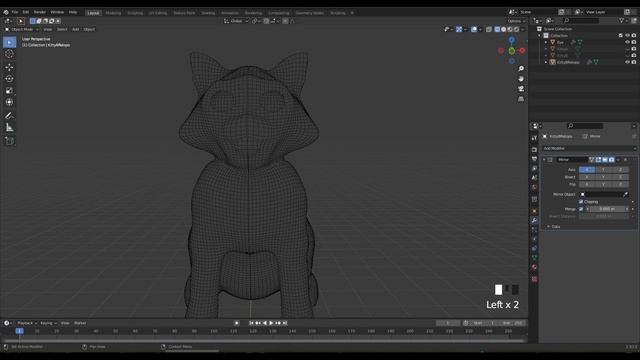Click the viewport zoom magnifier icon
640x360 pixels.
tap(521, 69)
